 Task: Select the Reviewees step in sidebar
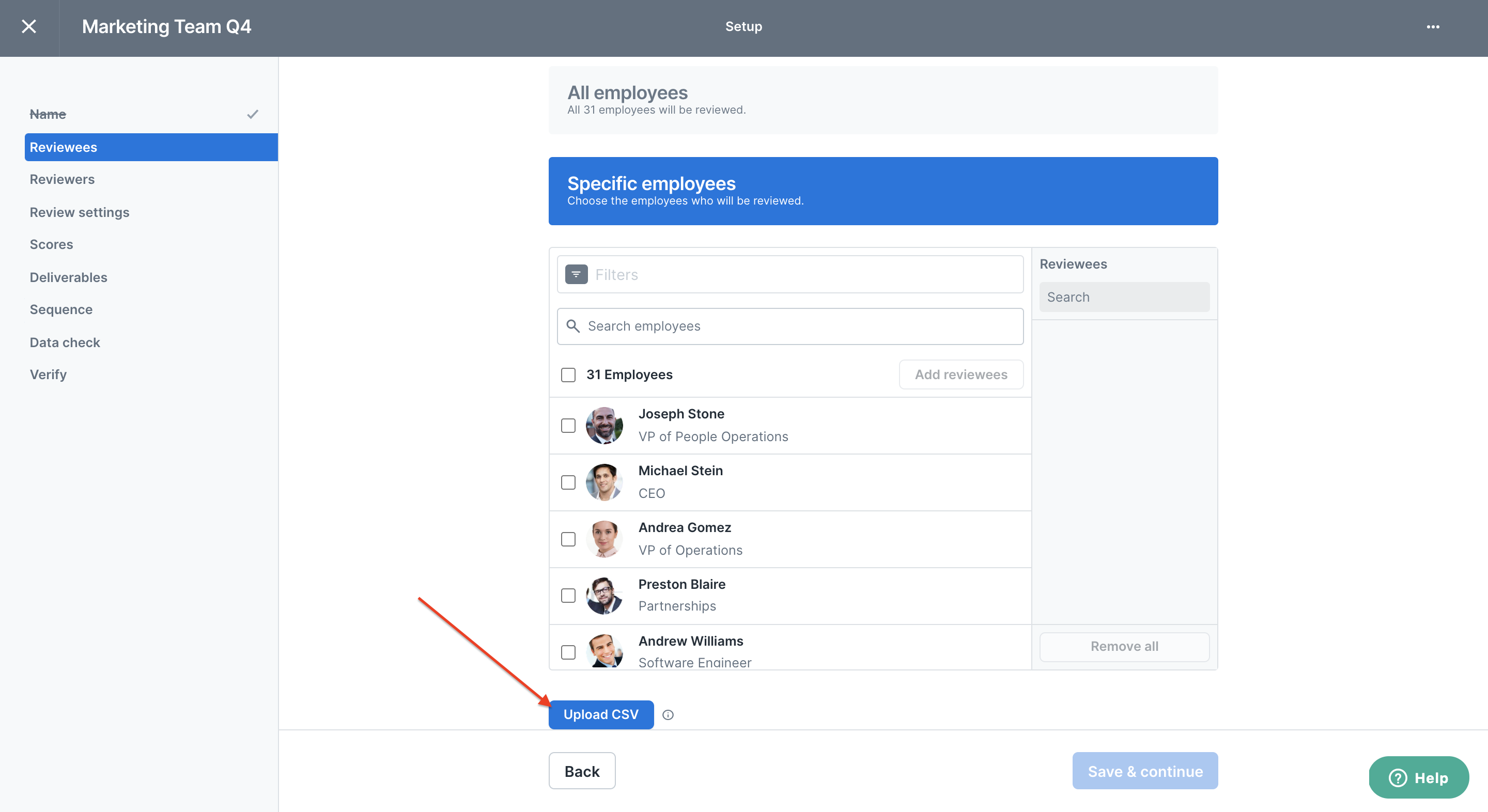click(x=151, y=147)
